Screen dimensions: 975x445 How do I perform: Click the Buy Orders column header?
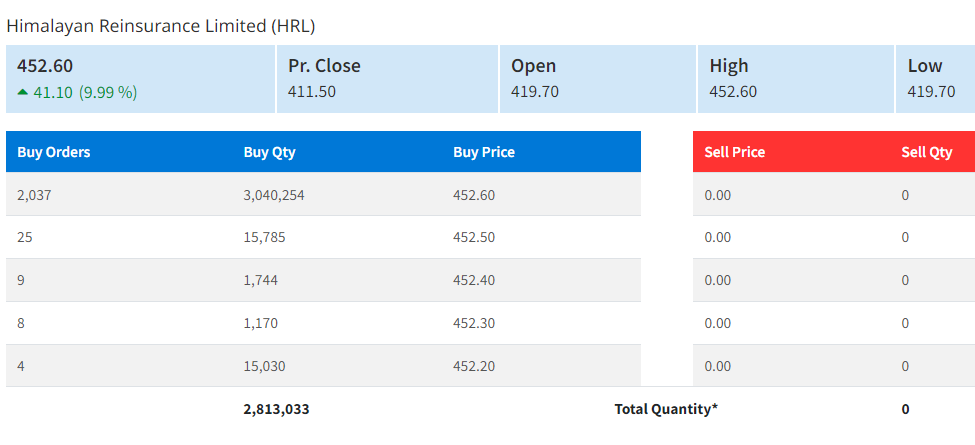point(54,152)
